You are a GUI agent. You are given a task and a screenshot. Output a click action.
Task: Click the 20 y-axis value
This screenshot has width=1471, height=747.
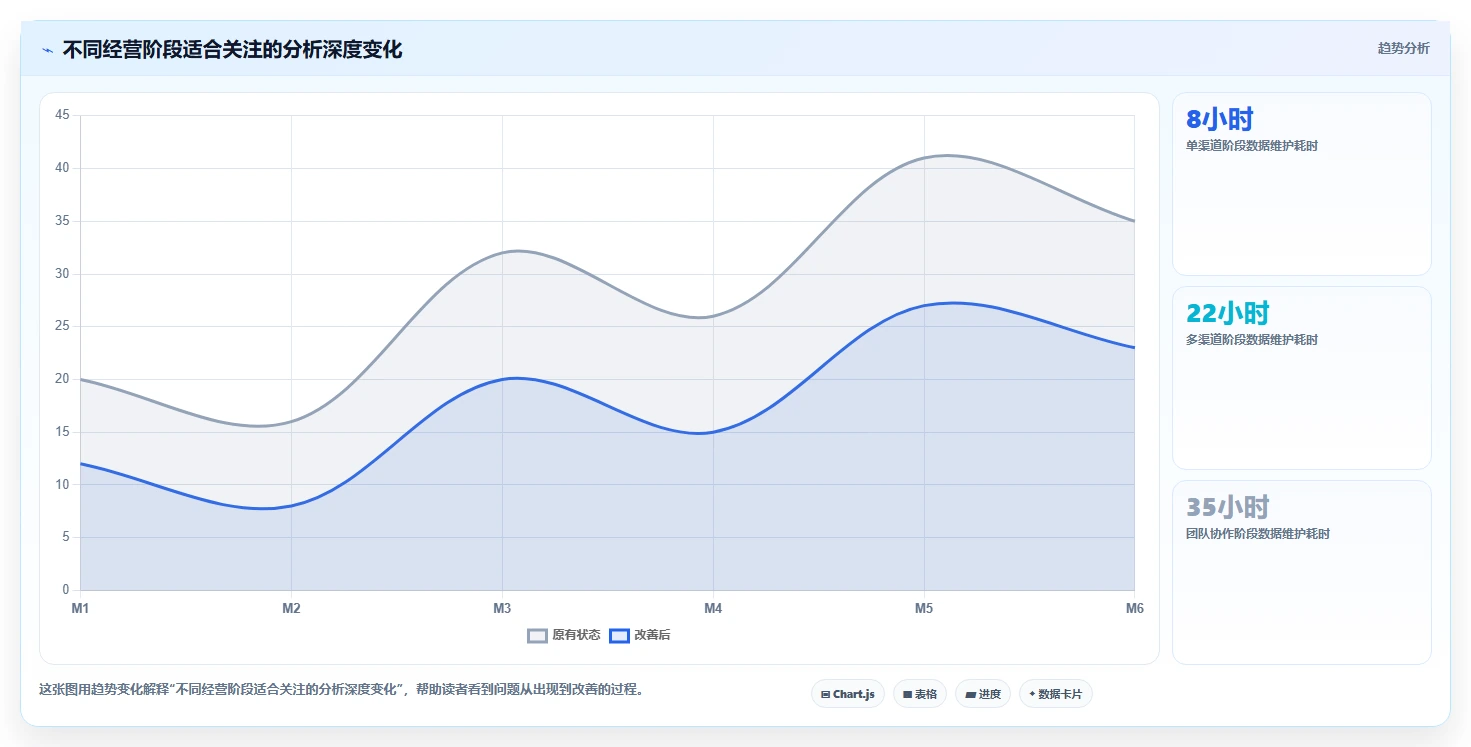[62, 379]
